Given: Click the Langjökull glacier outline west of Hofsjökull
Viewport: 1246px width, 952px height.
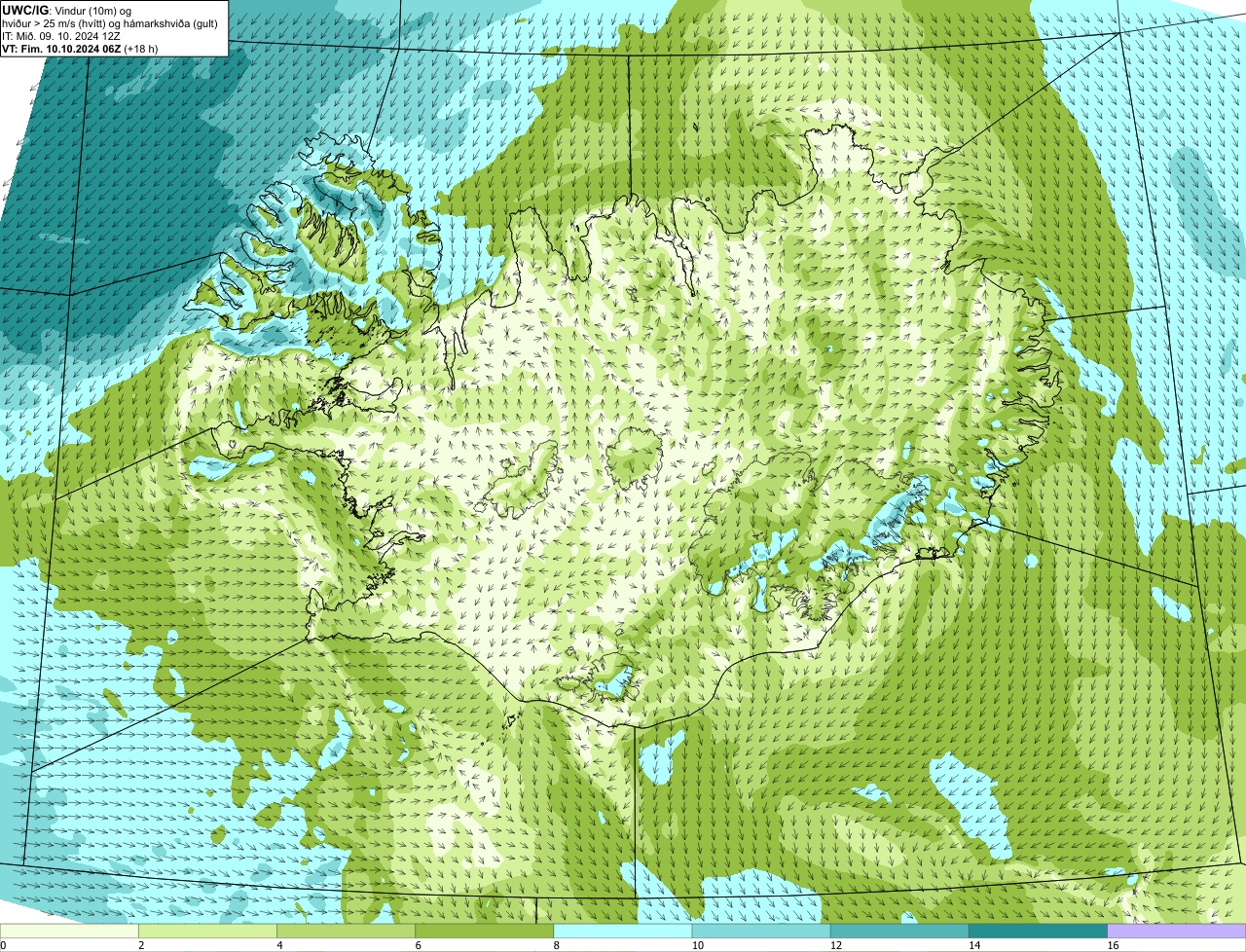Looking at the screenshot, I should coord(519,479).
